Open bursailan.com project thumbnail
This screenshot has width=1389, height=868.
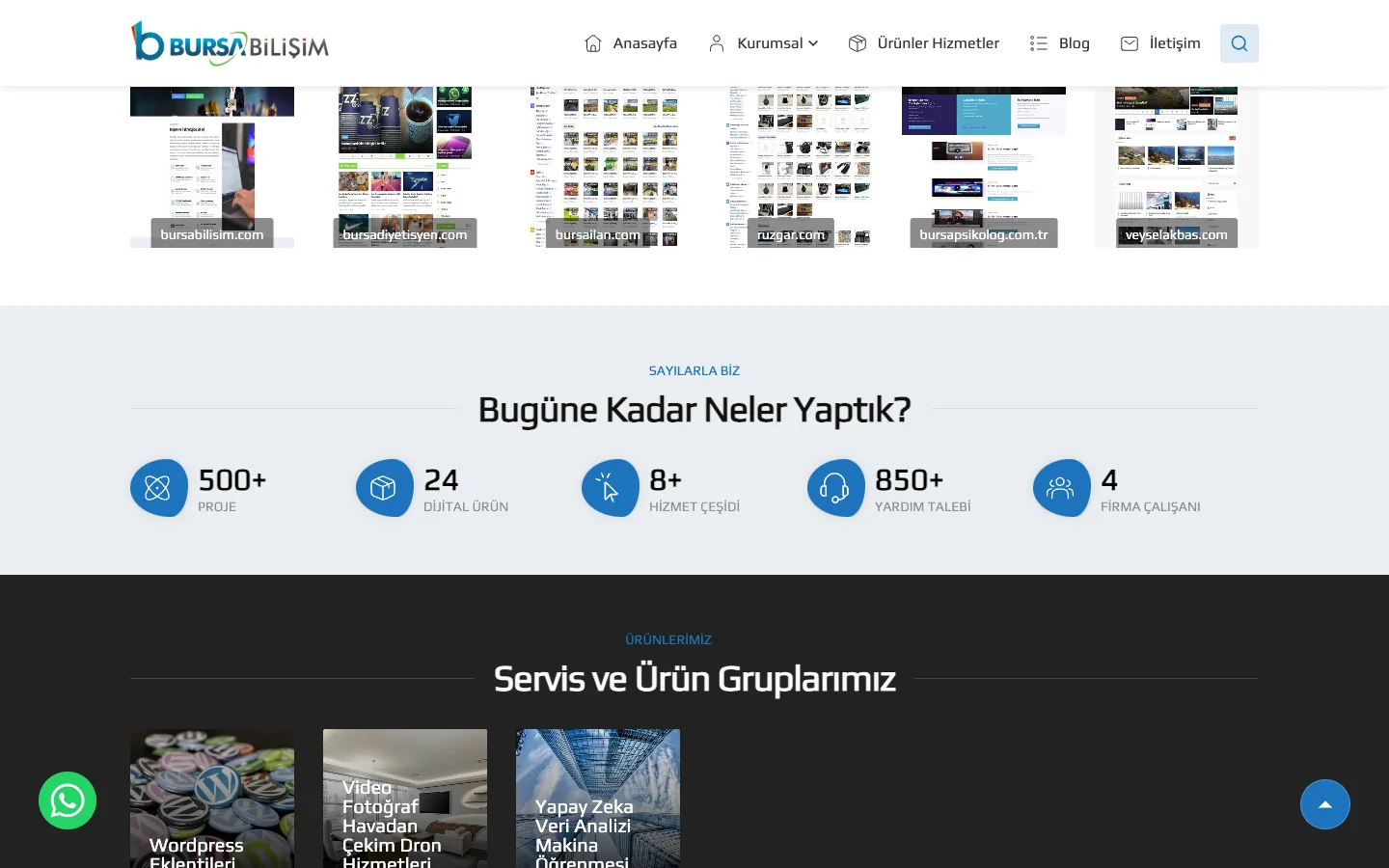coord(598,167)
